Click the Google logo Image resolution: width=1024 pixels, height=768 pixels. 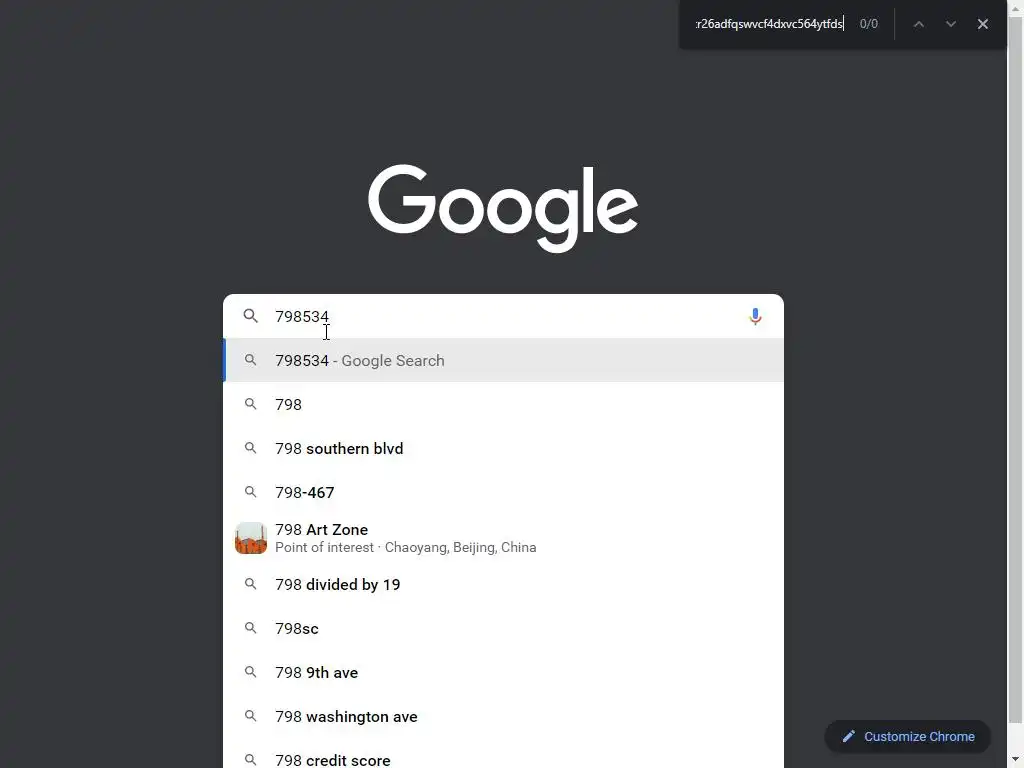pos(503,208)
